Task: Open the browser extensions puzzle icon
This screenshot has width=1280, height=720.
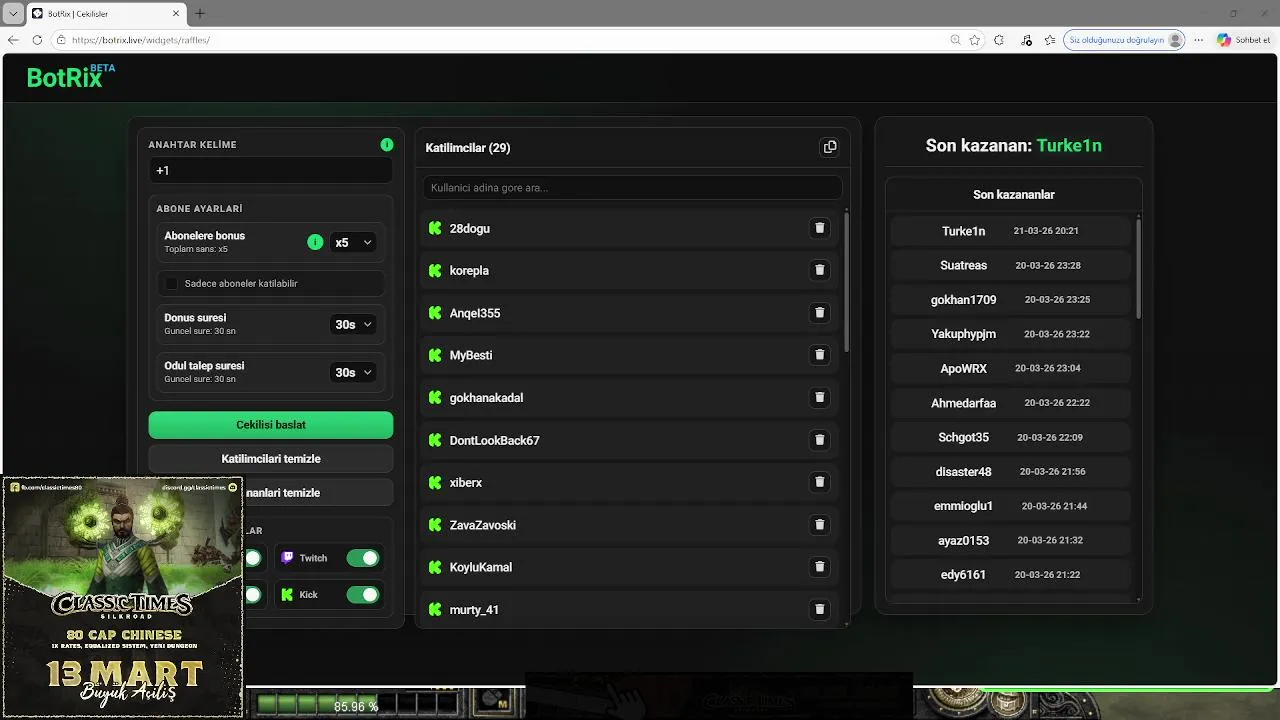Action: 999,40
